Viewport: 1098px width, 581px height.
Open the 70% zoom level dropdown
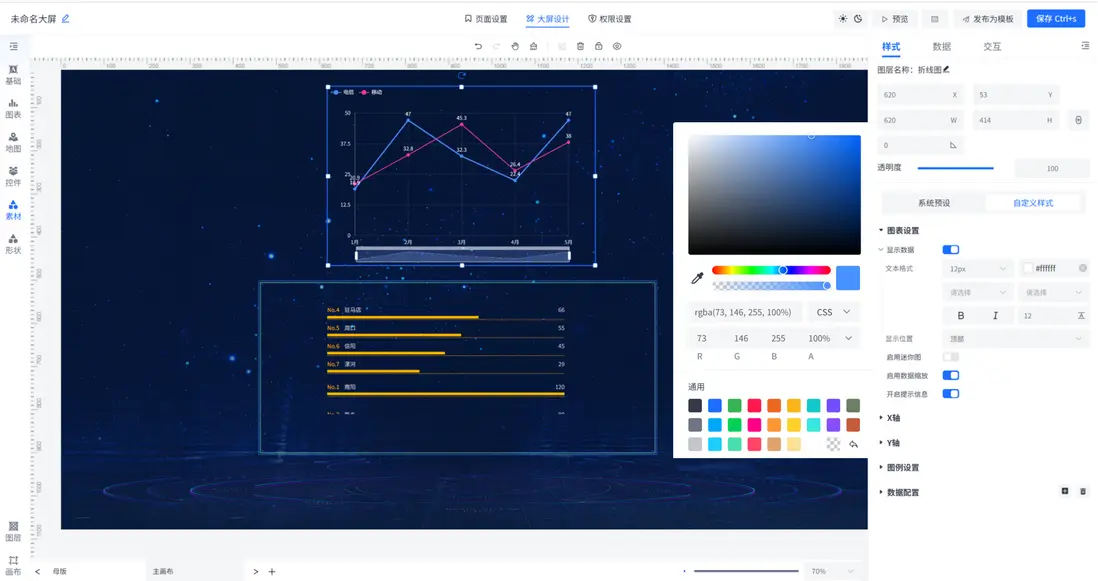(833, 571)
